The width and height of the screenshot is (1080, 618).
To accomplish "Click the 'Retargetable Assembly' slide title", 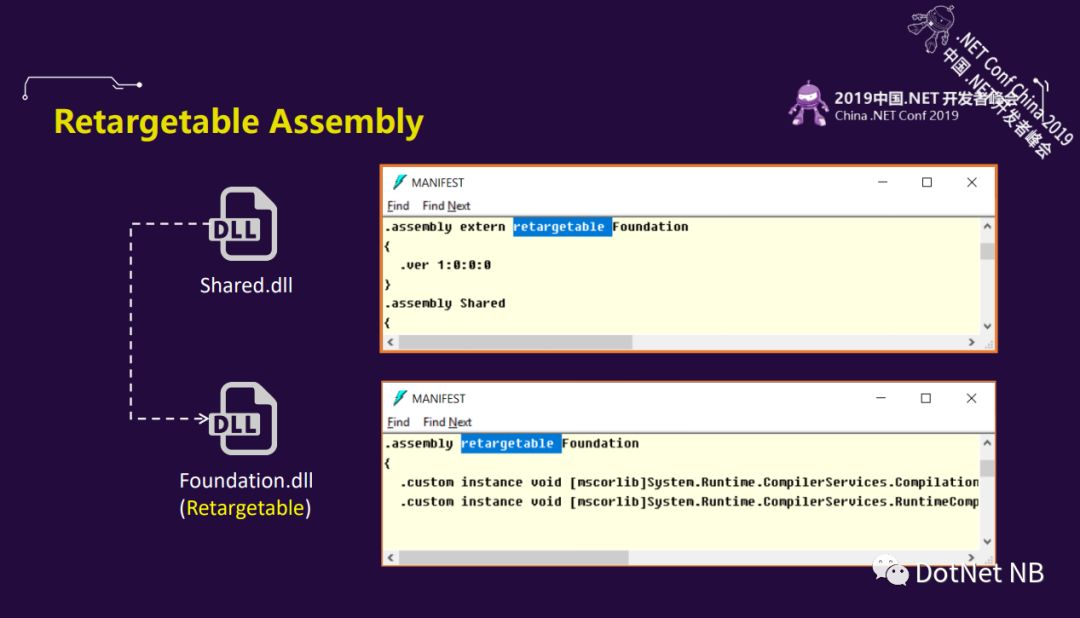I will (x=238, y=122).
